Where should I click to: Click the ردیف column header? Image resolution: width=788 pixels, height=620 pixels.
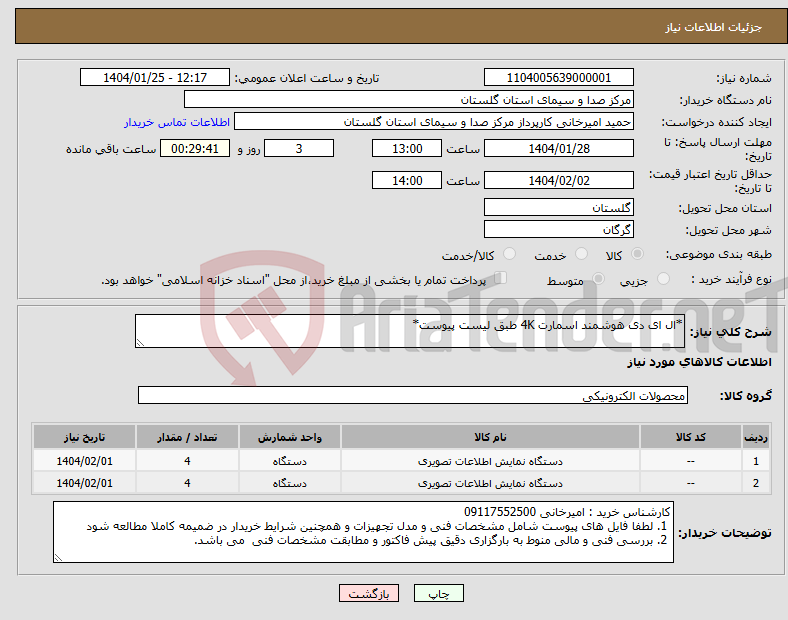[756, 437]
